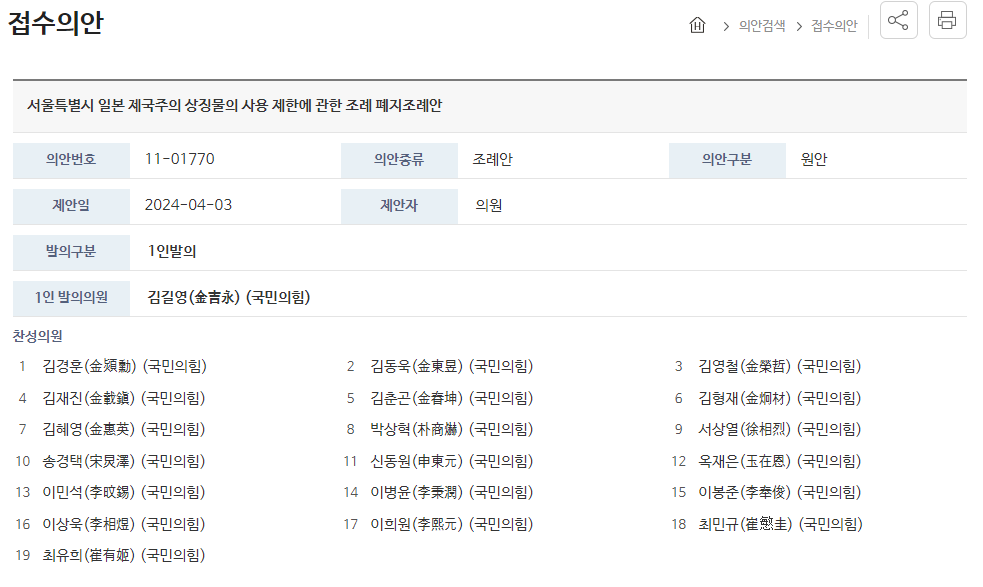The image size is (983, 587).
Task: Click the bill title 폐지조례안 text
Action: pos(408,105)
